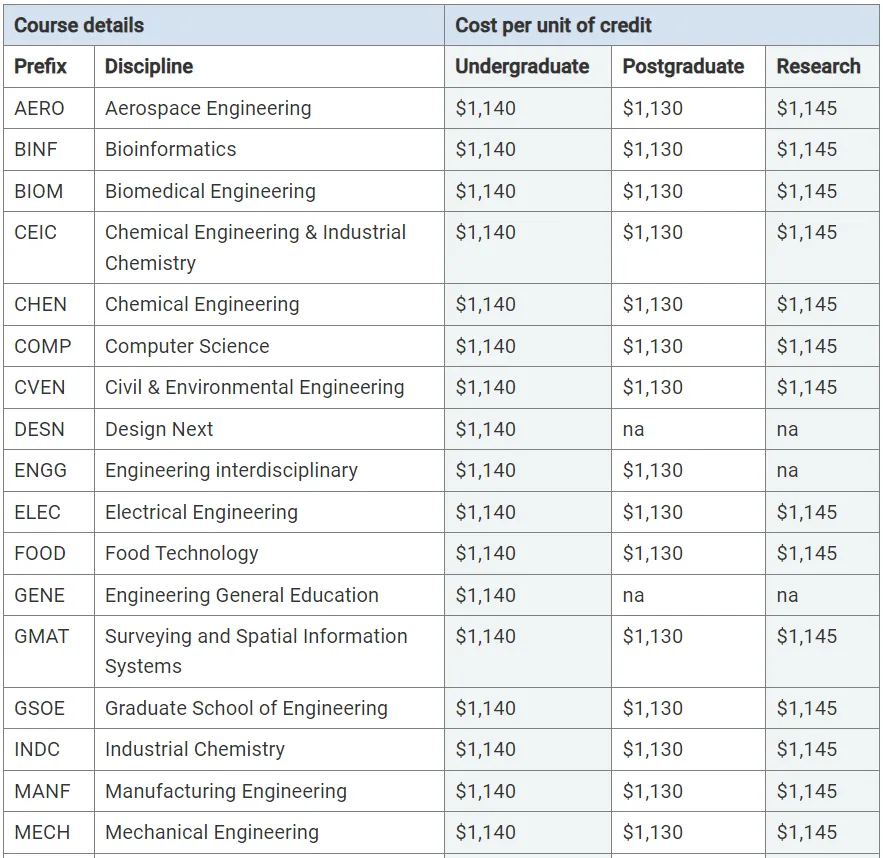Select the 'Biomedical Engineering' cell
The image size is (883, 858).
[x=210, y=191]
